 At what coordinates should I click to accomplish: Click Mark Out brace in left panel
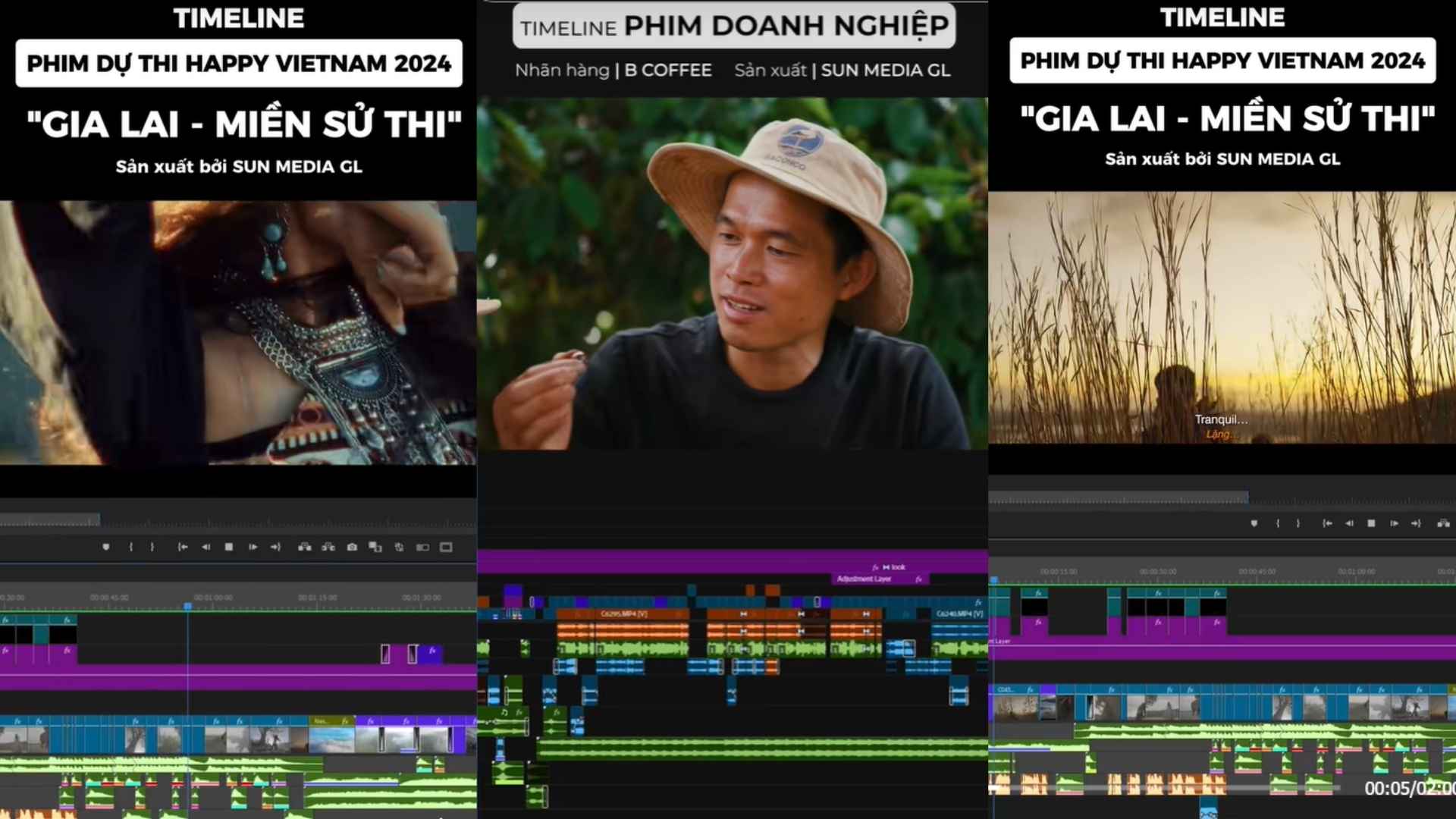click(152, 547)
